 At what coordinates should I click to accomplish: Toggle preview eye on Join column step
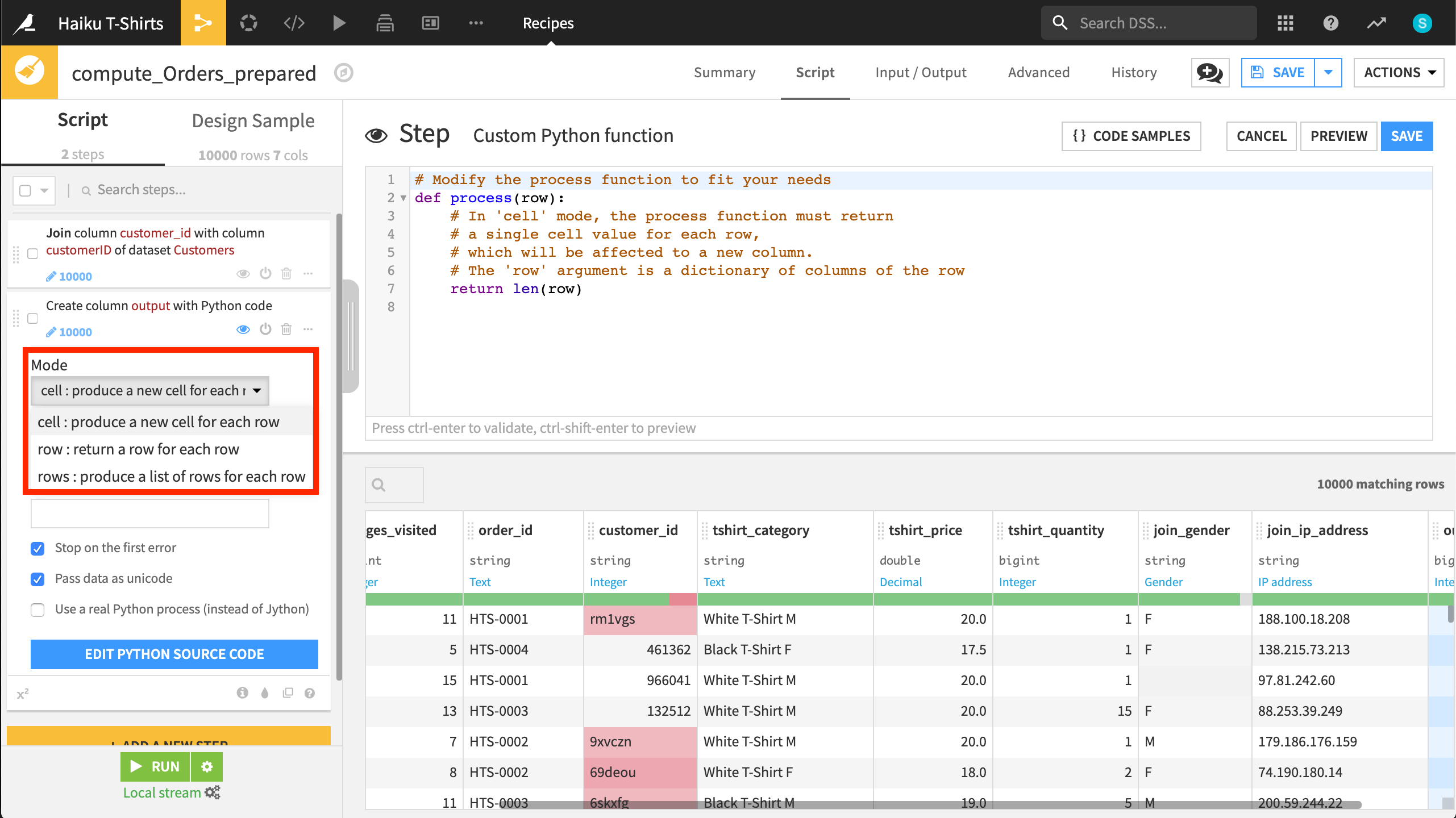click(243, 274)
